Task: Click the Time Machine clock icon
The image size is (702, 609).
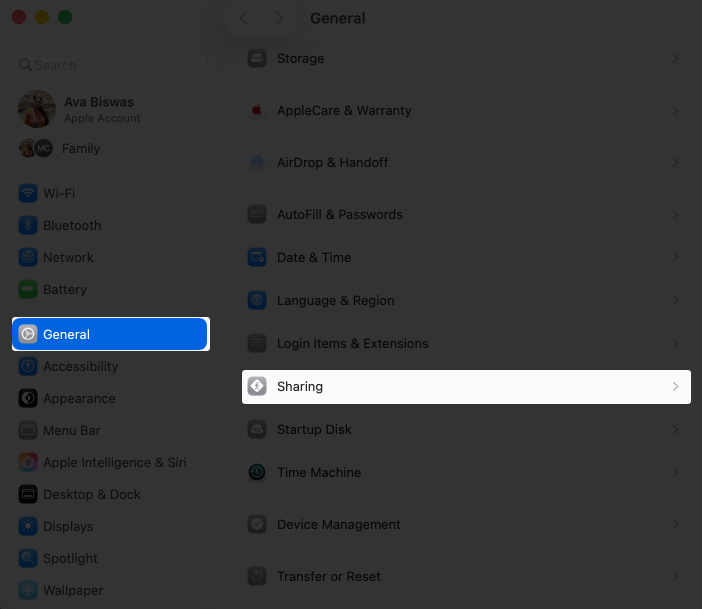Action: point(257,472)
